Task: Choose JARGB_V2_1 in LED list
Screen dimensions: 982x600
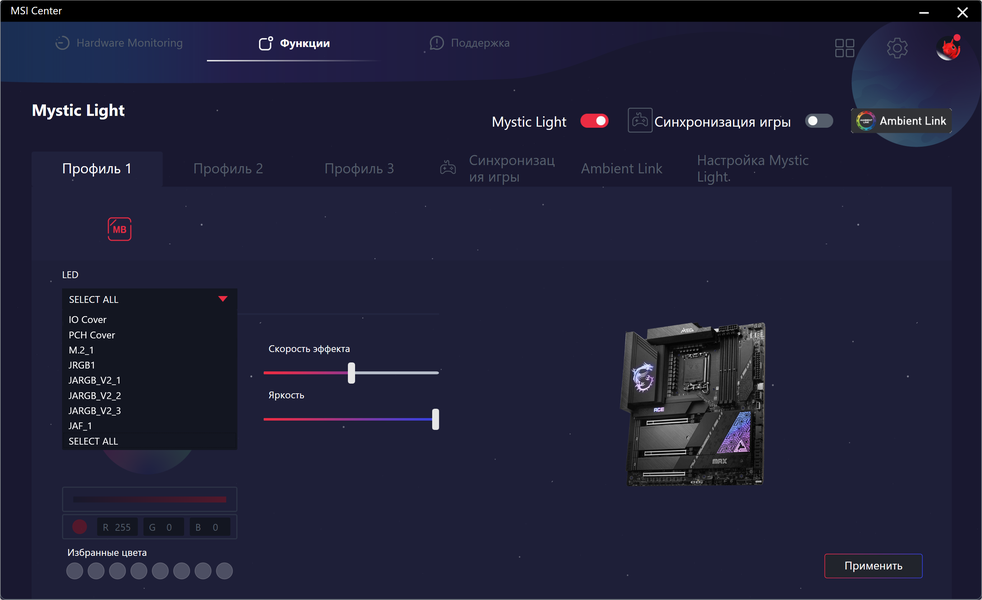Action: tap(149, 380)
